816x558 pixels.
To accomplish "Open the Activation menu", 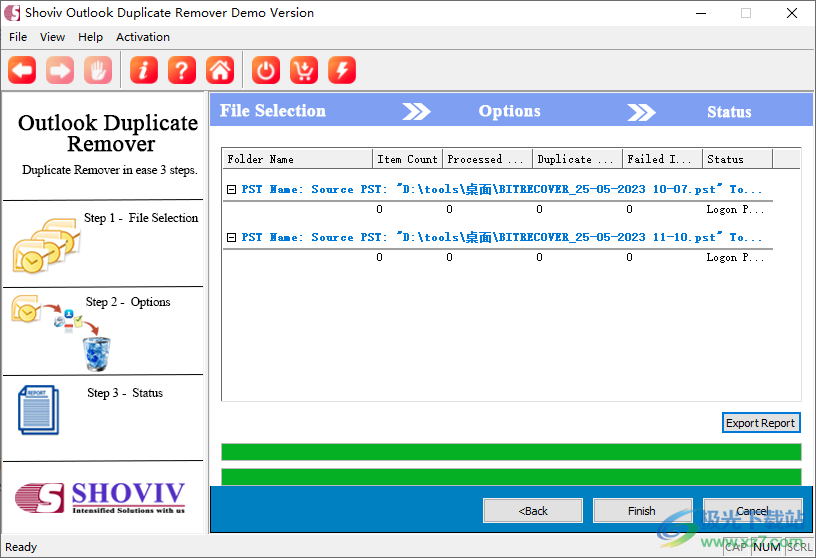I will pyautogui.click(x=143, y=37).
